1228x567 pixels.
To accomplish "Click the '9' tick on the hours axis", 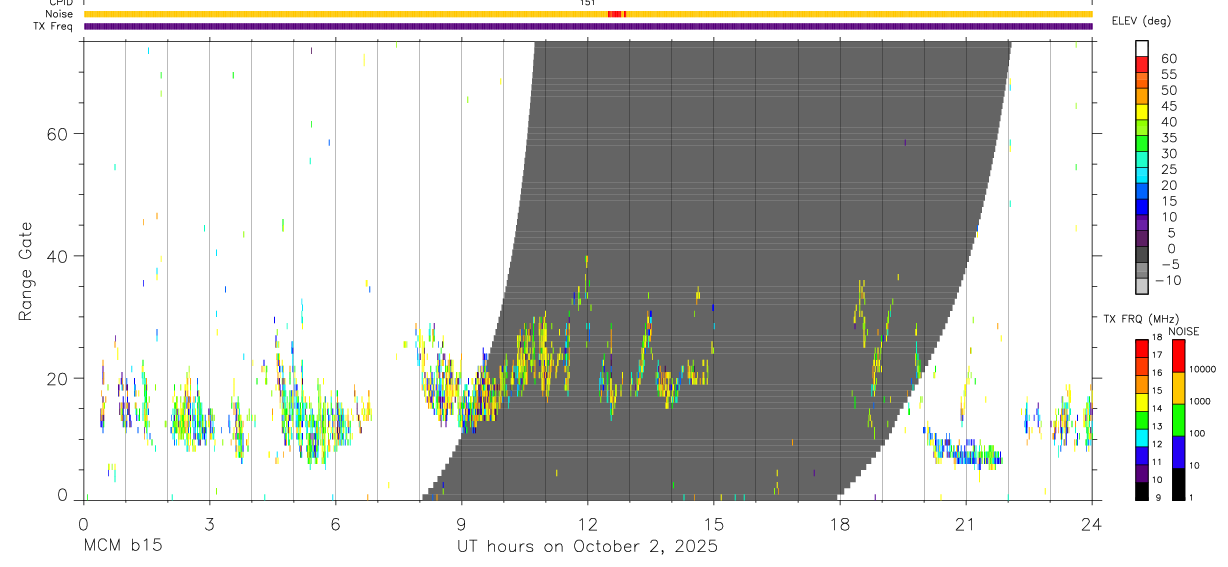I will (461, 524).
